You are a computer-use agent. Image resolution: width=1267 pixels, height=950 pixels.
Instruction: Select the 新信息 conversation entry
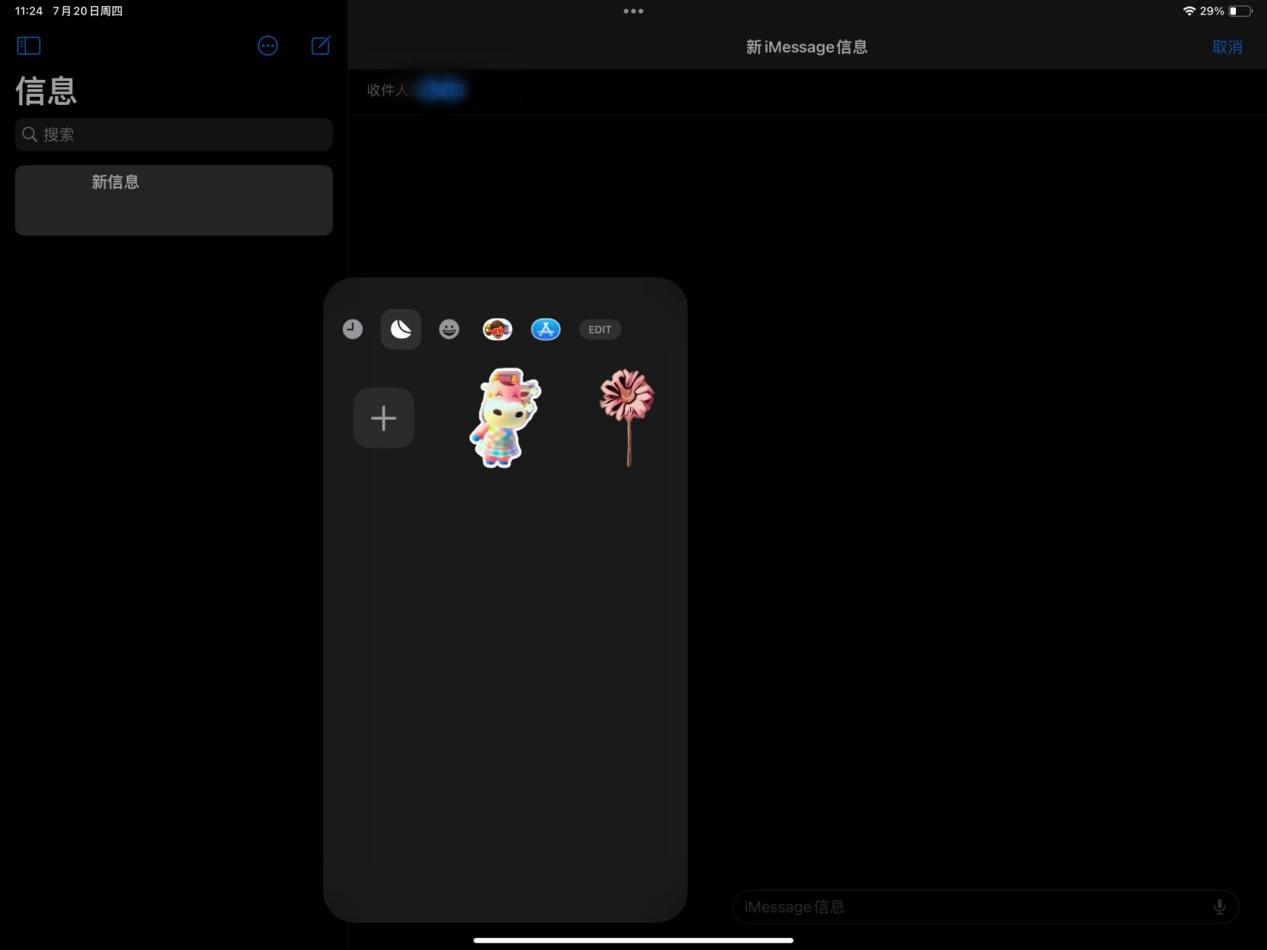(x=173, y=199)
